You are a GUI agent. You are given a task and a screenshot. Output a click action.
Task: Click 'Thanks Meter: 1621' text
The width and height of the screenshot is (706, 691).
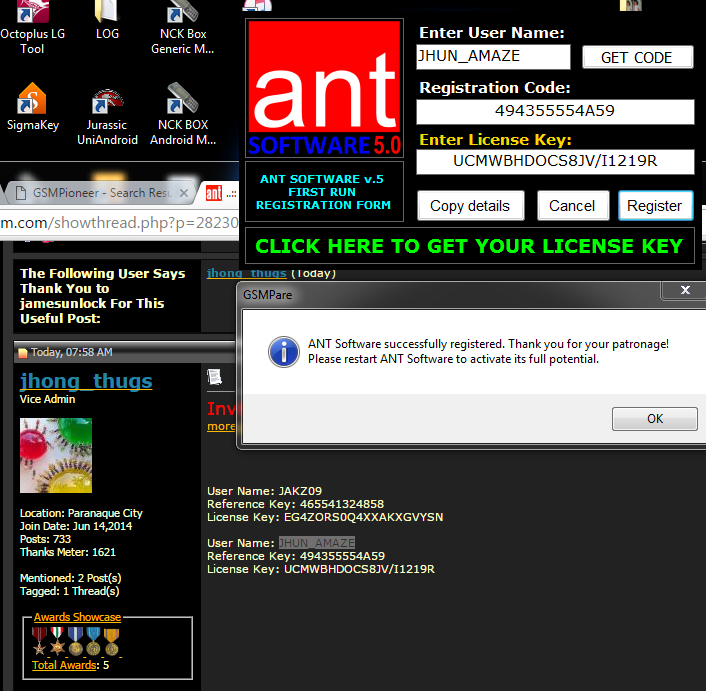coord(68,552)
